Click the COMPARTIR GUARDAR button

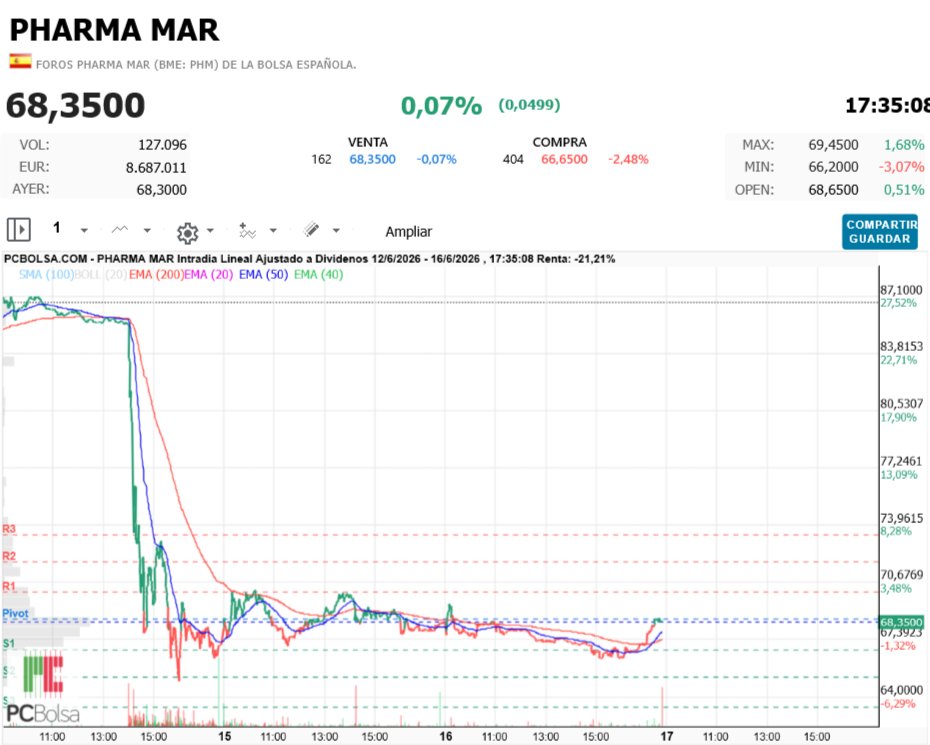coord(880,231)
